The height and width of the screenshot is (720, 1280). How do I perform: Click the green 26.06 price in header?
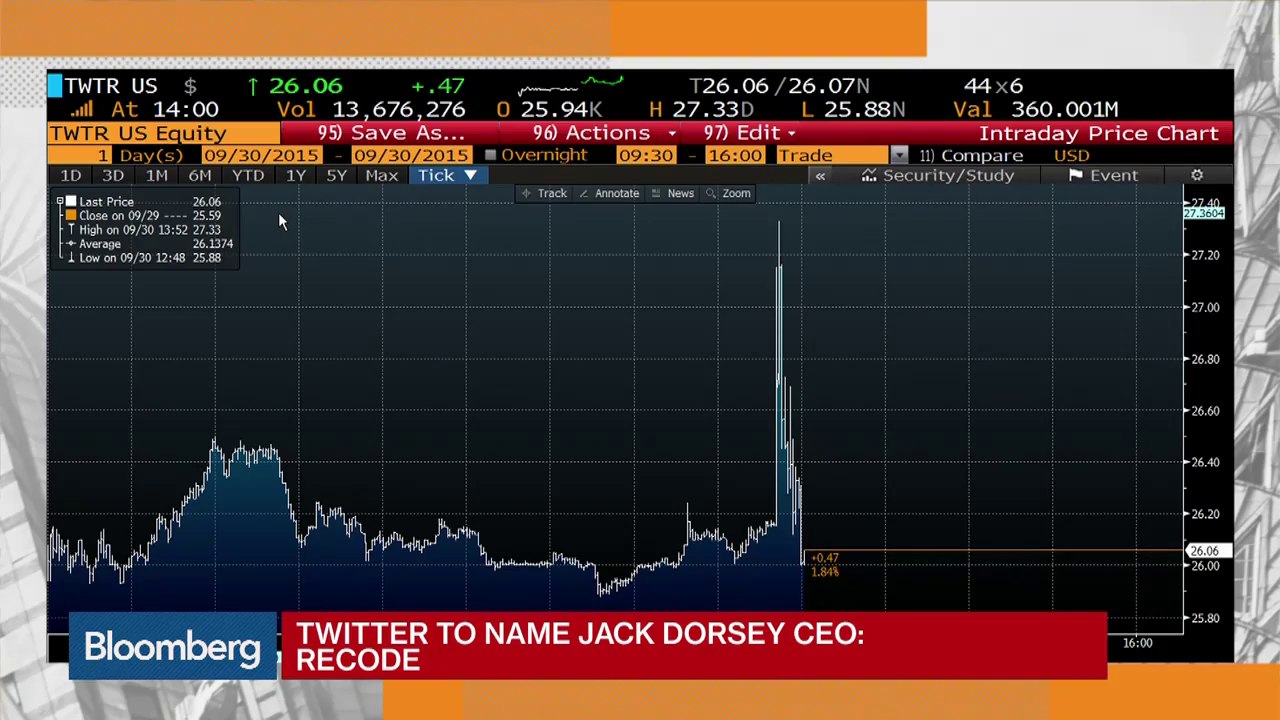305,86
